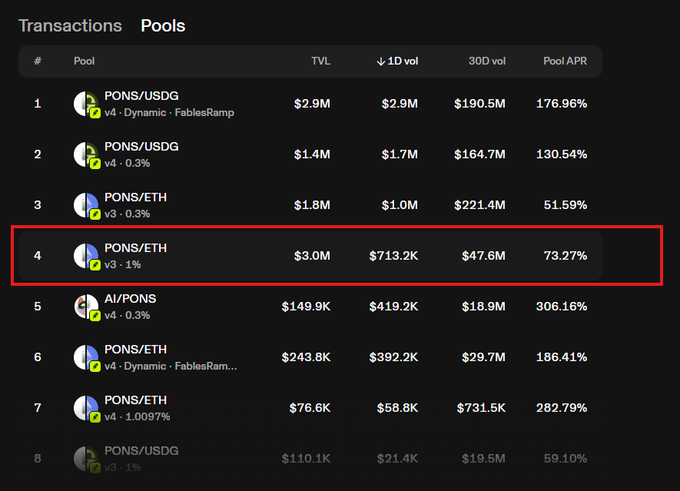Click the PONS/ETH v3 1% token icon
This screenshot has height=491, width=680.
coord(87,256)
